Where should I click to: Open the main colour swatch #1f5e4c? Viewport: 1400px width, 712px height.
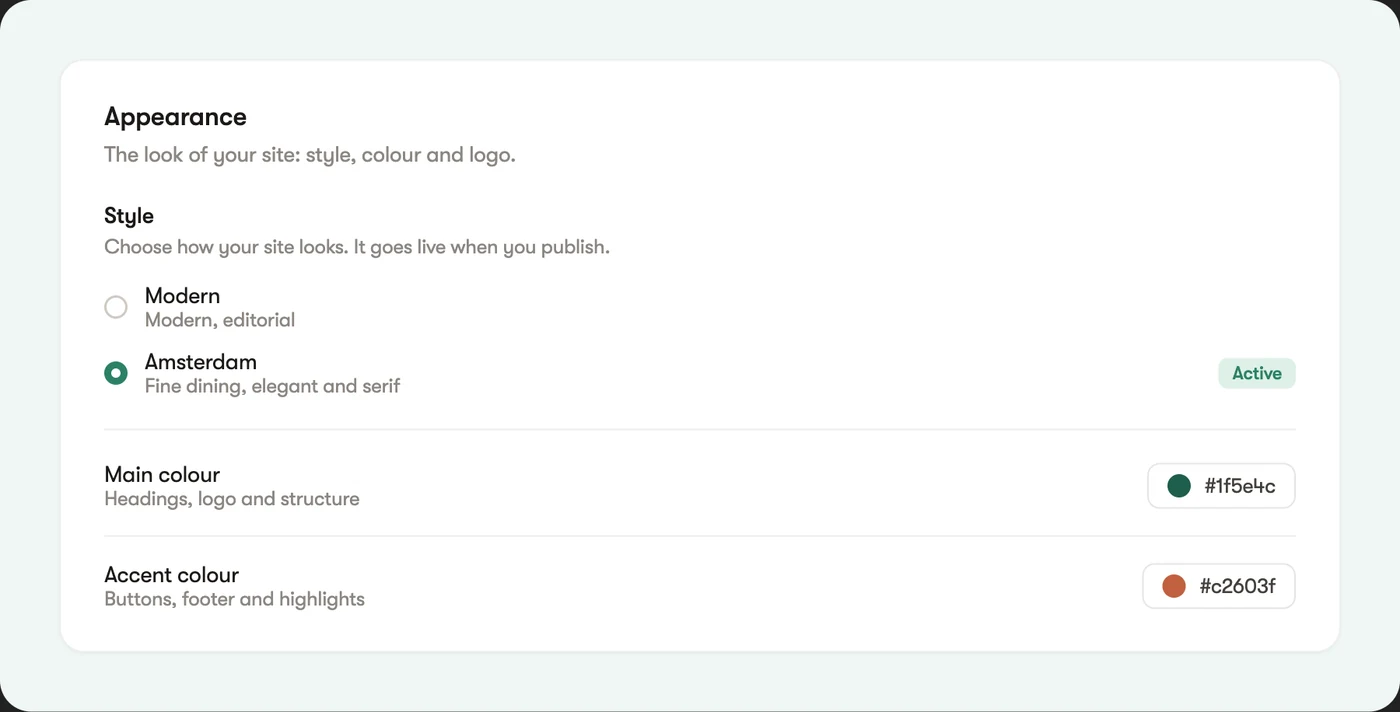coord(1179,486)
